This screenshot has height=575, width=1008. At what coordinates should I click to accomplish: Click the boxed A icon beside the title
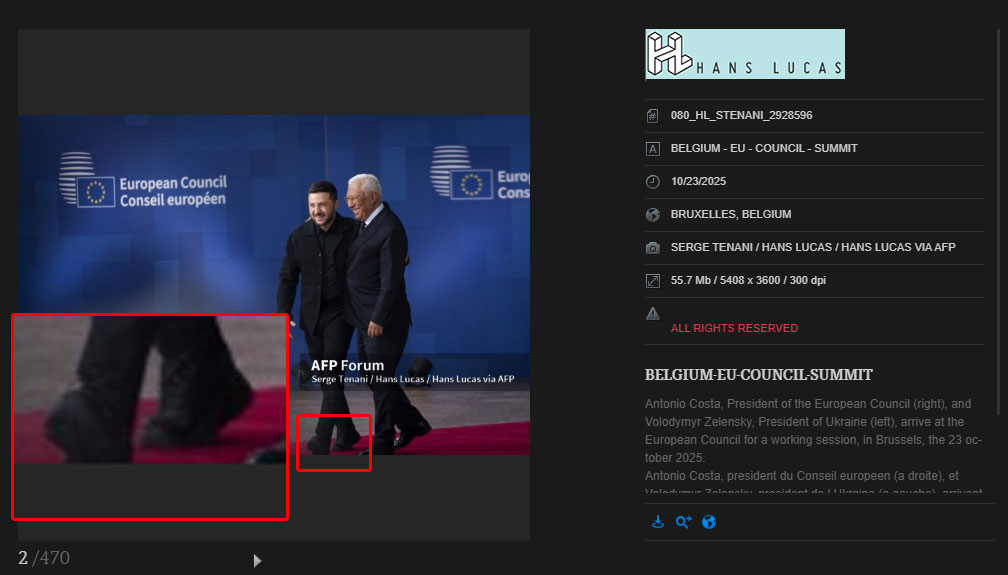pyautogui.click(x=653, y=149)
